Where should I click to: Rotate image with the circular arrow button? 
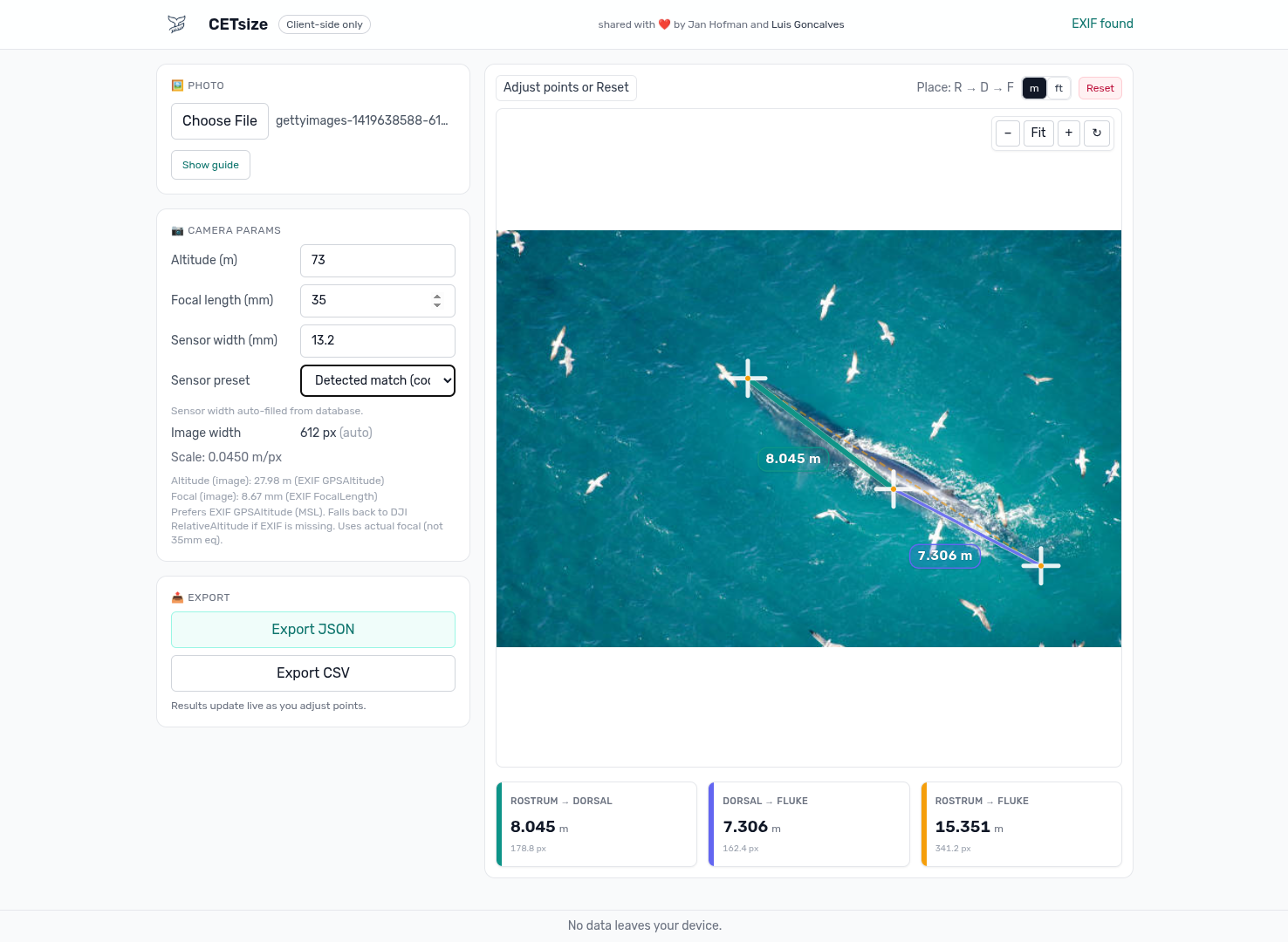point(1097,133)
